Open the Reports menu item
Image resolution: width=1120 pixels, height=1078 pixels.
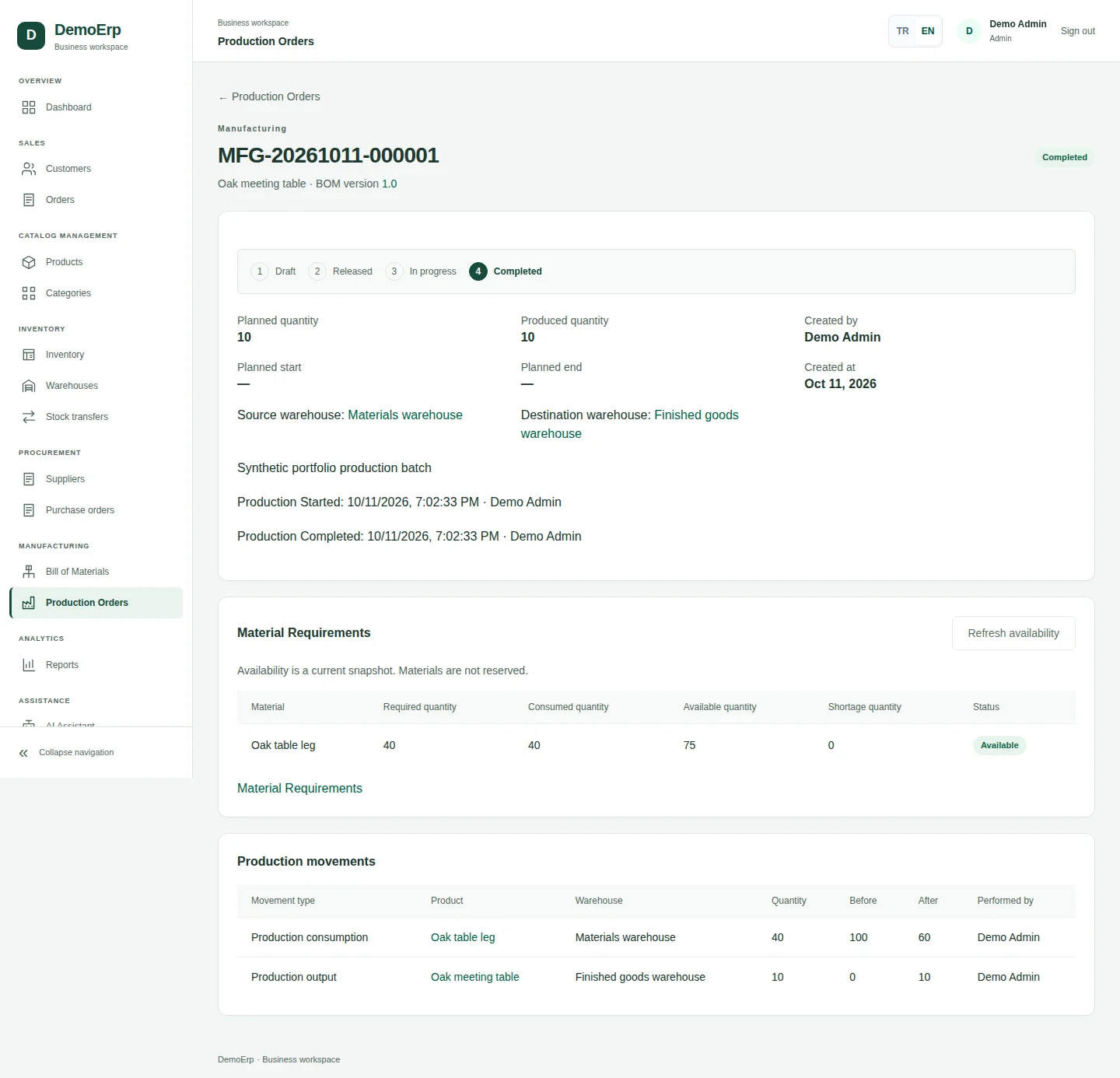coord(96,665)
